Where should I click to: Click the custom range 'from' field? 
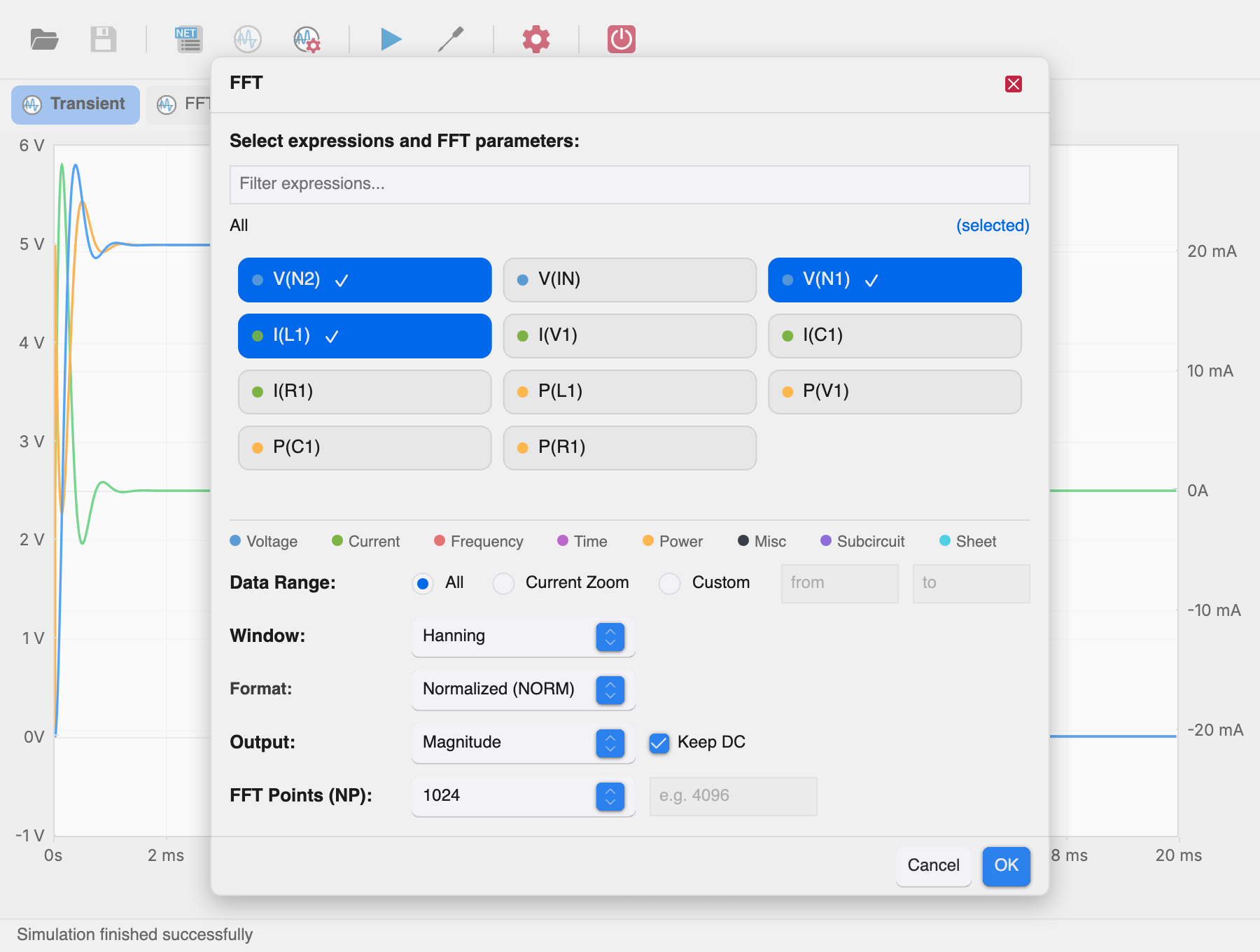click(x=840, y=584)
